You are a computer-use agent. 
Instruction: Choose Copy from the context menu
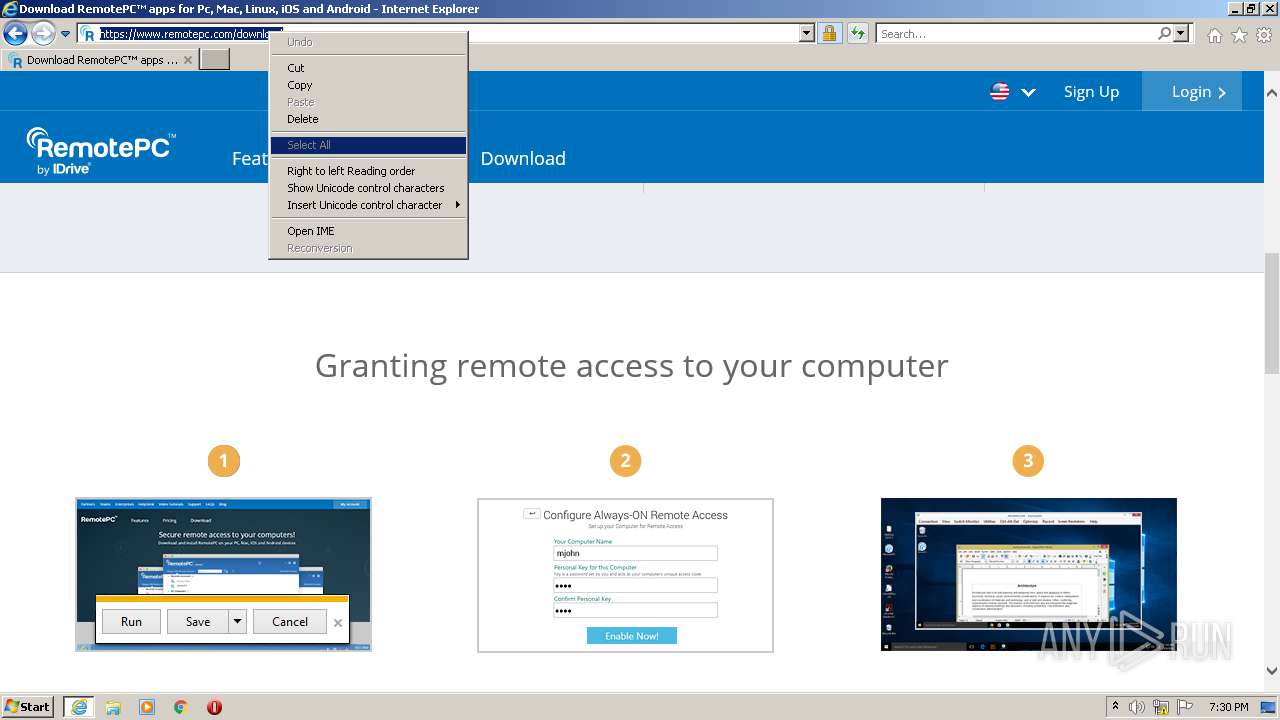tap(368, 85)
